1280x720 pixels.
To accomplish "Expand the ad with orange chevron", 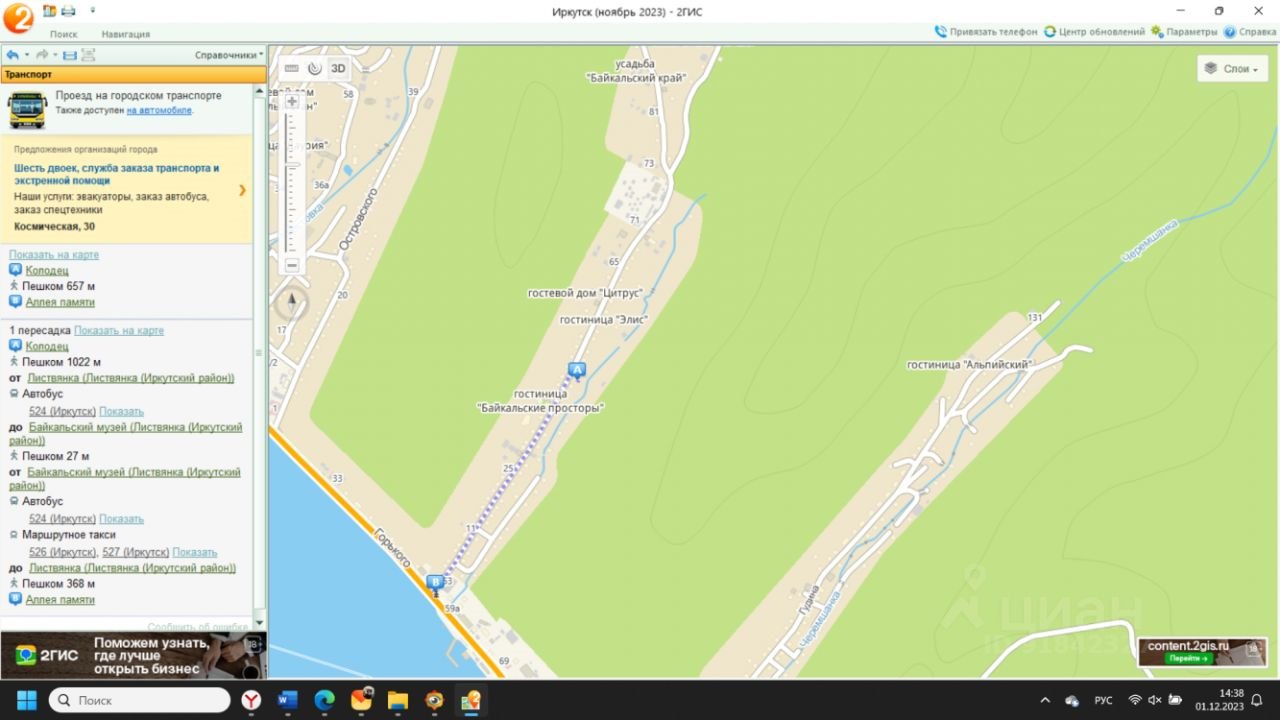I will 242,190.
